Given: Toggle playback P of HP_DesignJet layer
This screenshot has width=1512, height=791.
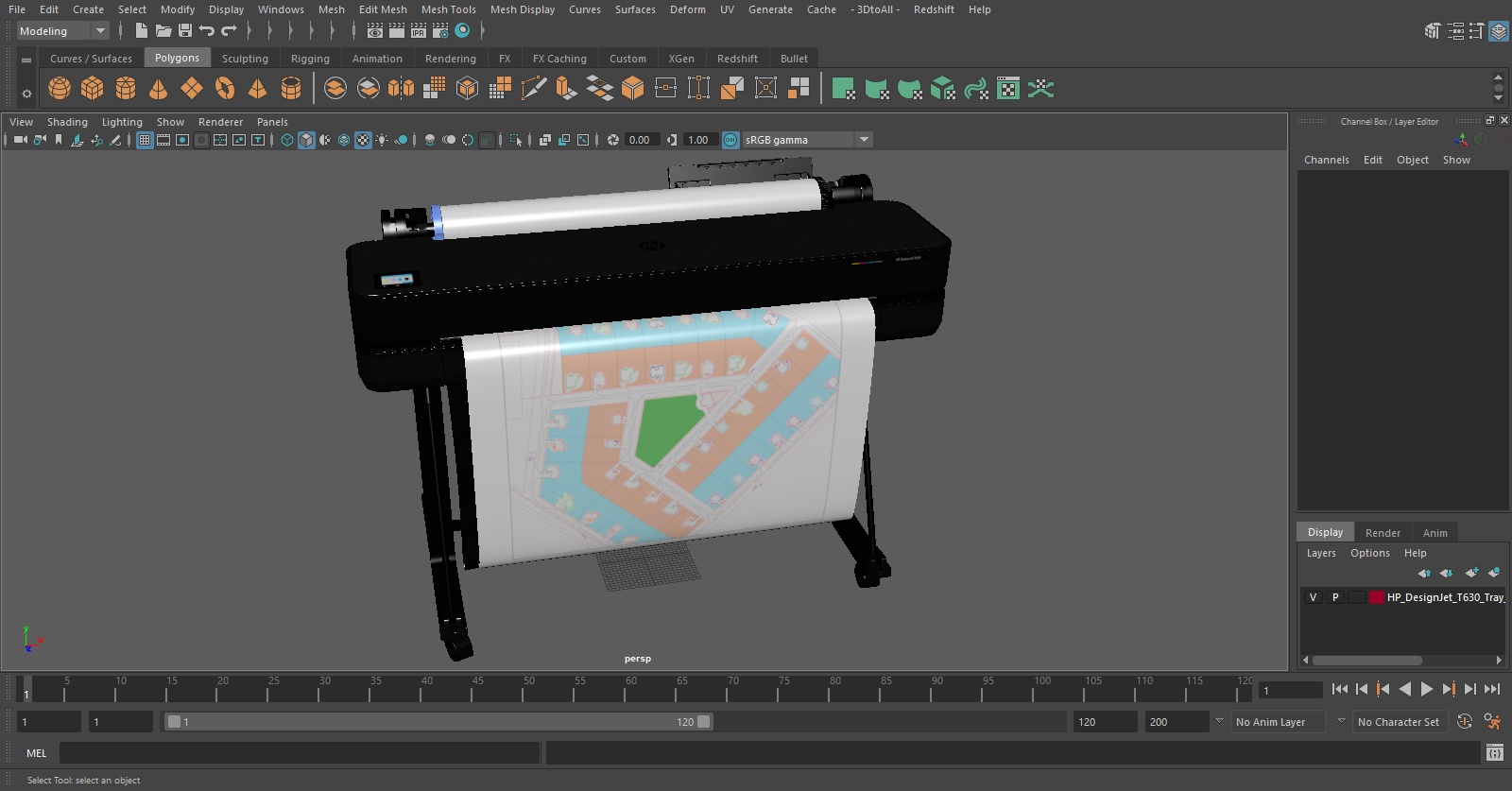Looking at the screenshot, I should (x=1335, y=597).
